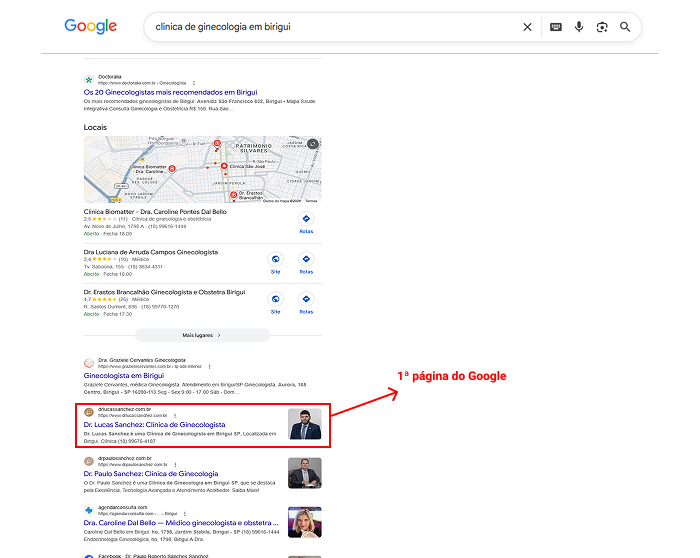Open Dr. Erastos Brancalhão Ginecologista listing

164,292
